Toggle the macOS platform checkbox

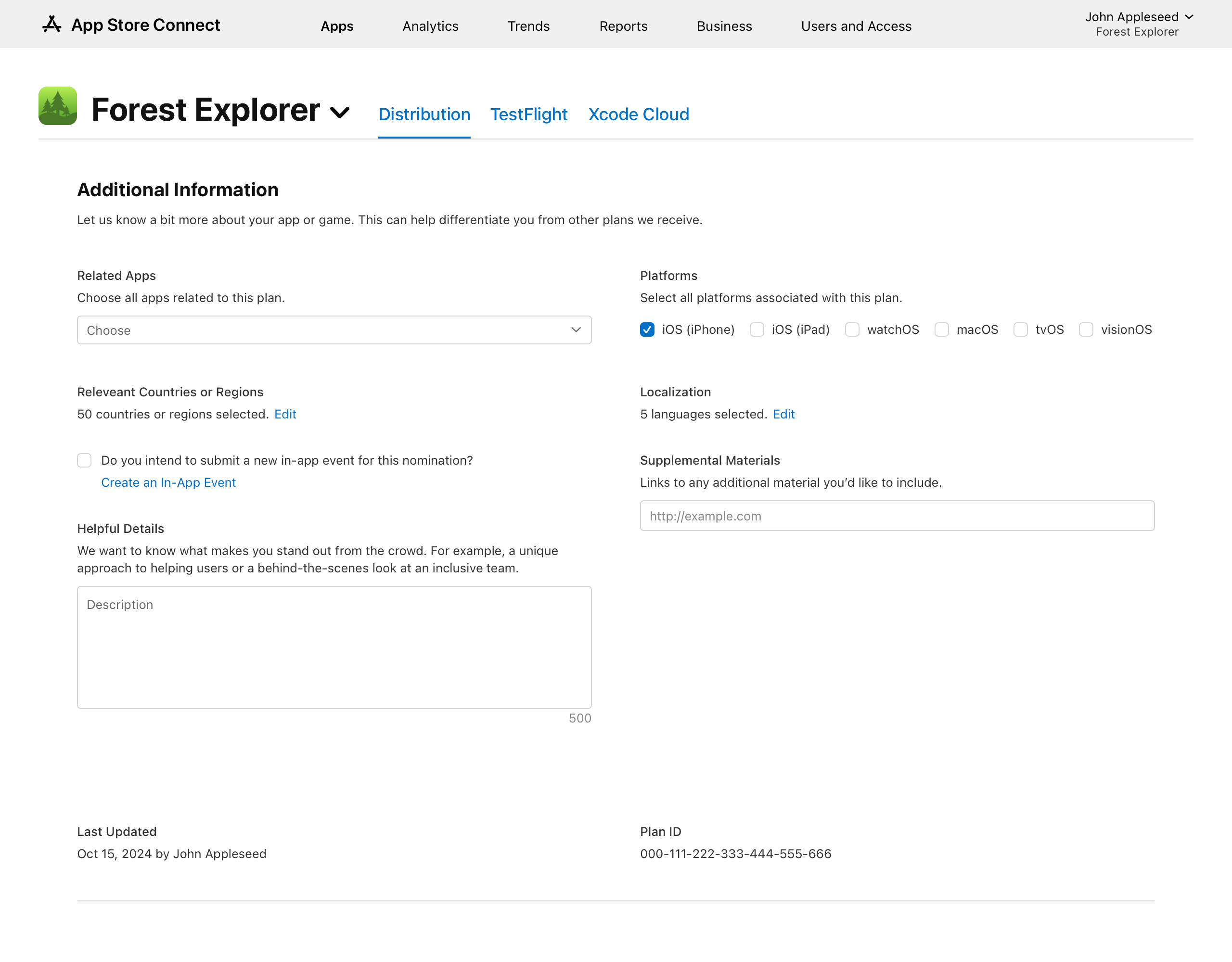[941, 329]
